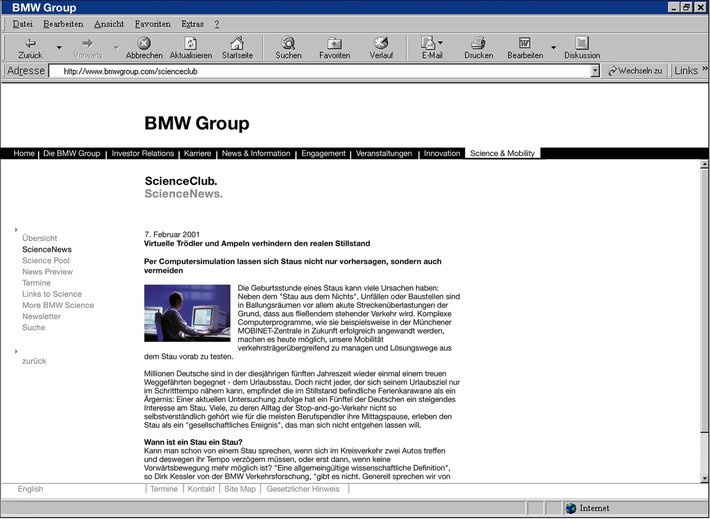Expand the E-Mail dropdown arrow
This screenshot has height=519, width=710.
441,44
